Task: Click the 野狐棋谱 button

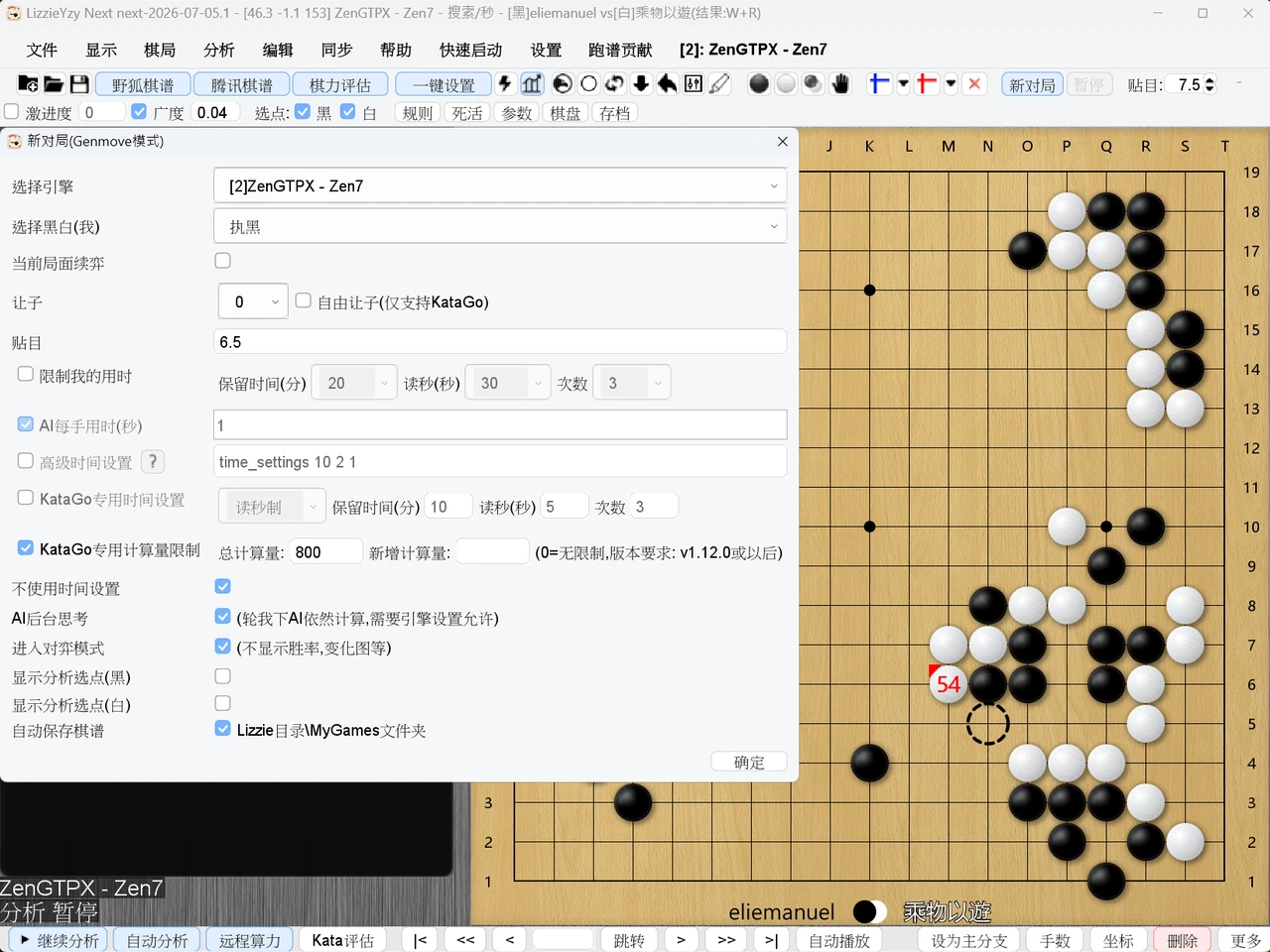Action: tap(143, 85)
